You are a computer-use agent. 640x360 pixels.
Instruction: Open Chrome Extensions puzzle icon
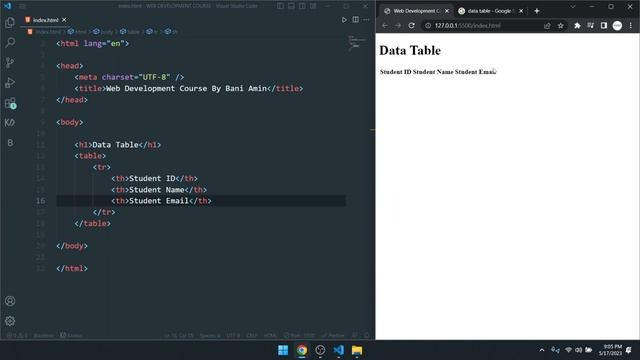(577, 25)
